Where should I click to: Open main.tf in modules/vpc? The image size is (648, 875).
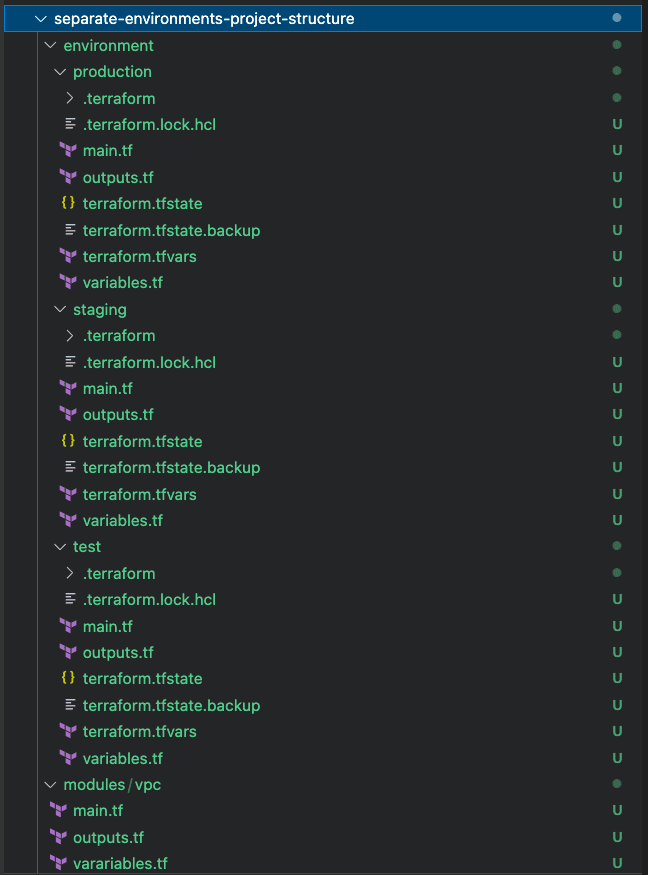pos(98,810)
